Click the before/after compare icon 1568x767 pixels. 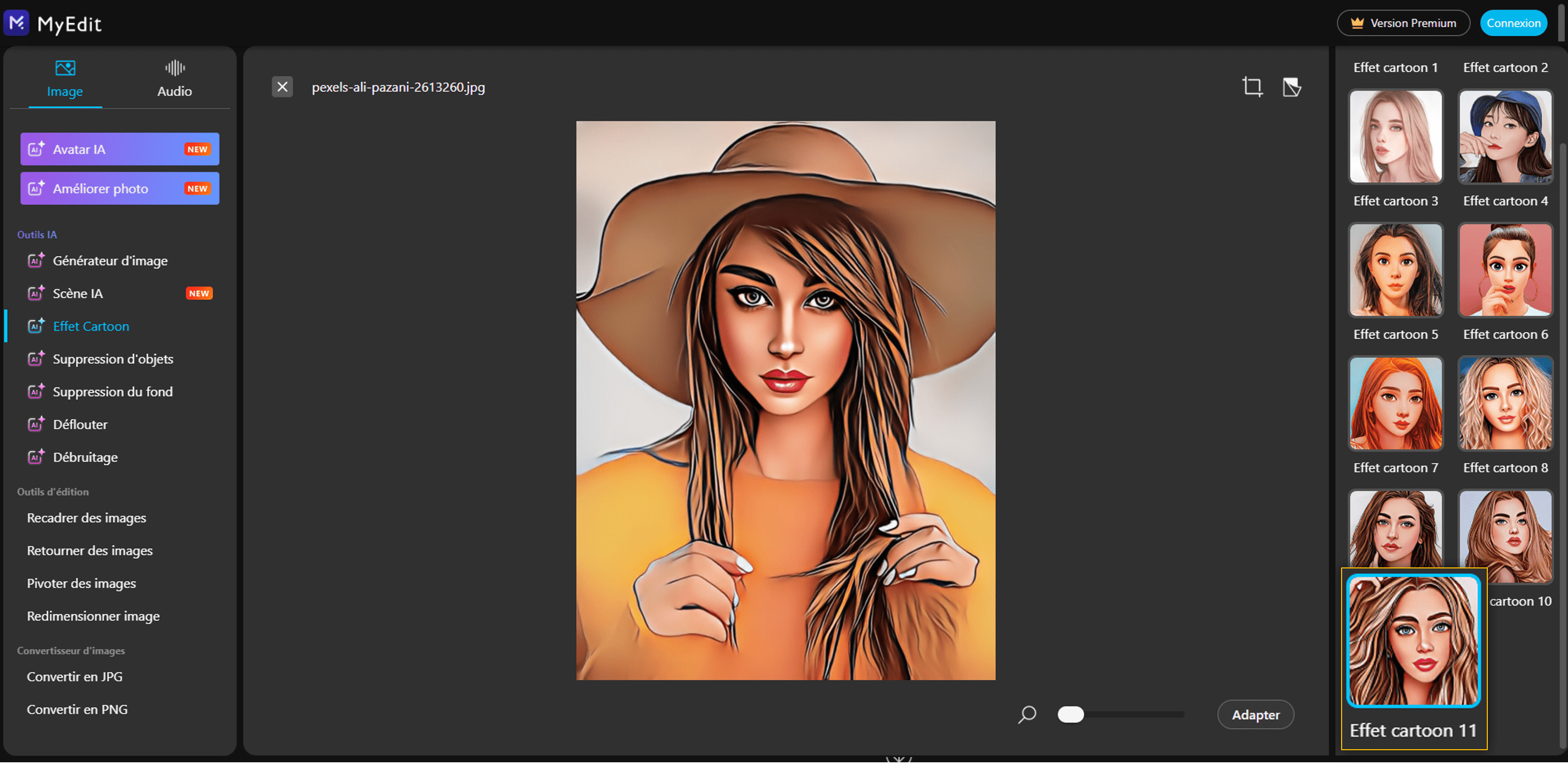pyautogui.click(x=1291, y=87)
